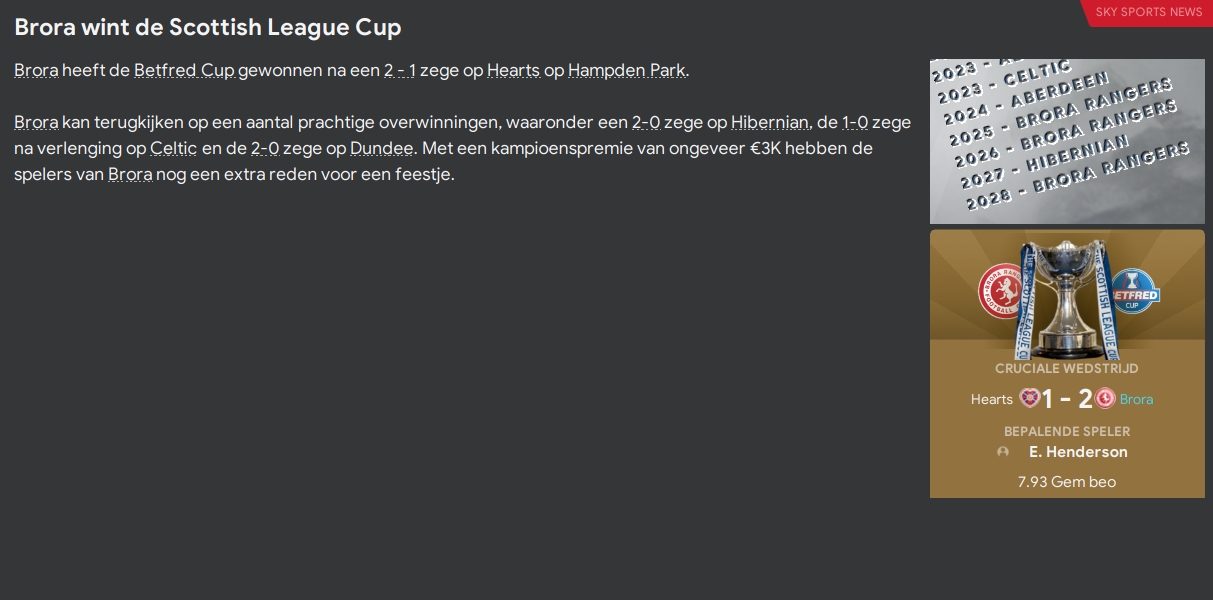Click the Betfred Cup logo beside the trophy
Screen dimensions: 1213x600
coord(1135,291)
